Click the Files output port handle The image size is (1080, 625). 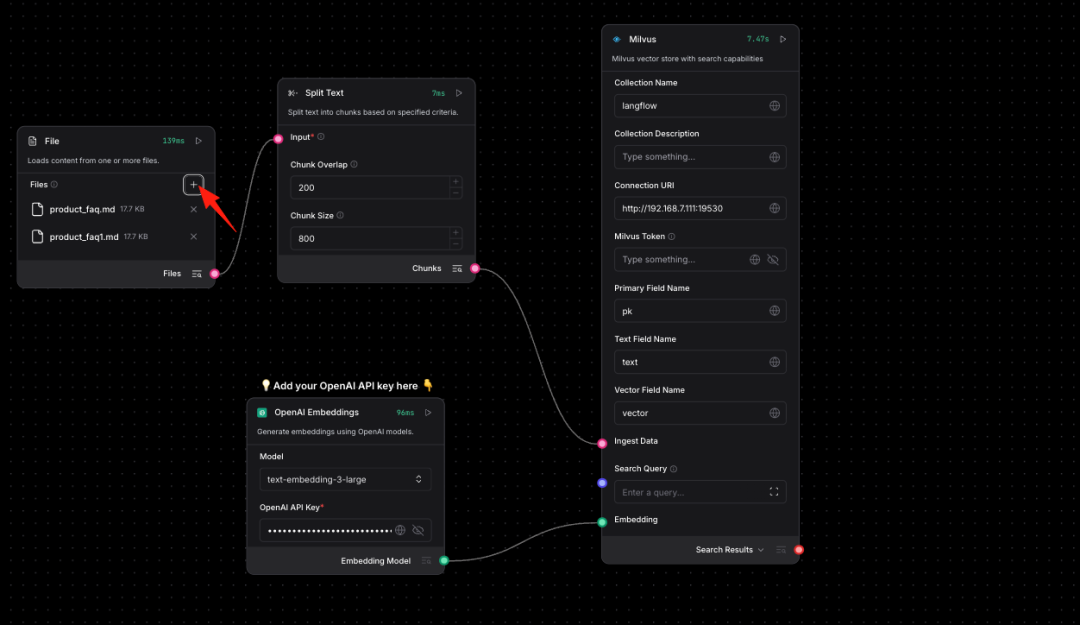215,274
